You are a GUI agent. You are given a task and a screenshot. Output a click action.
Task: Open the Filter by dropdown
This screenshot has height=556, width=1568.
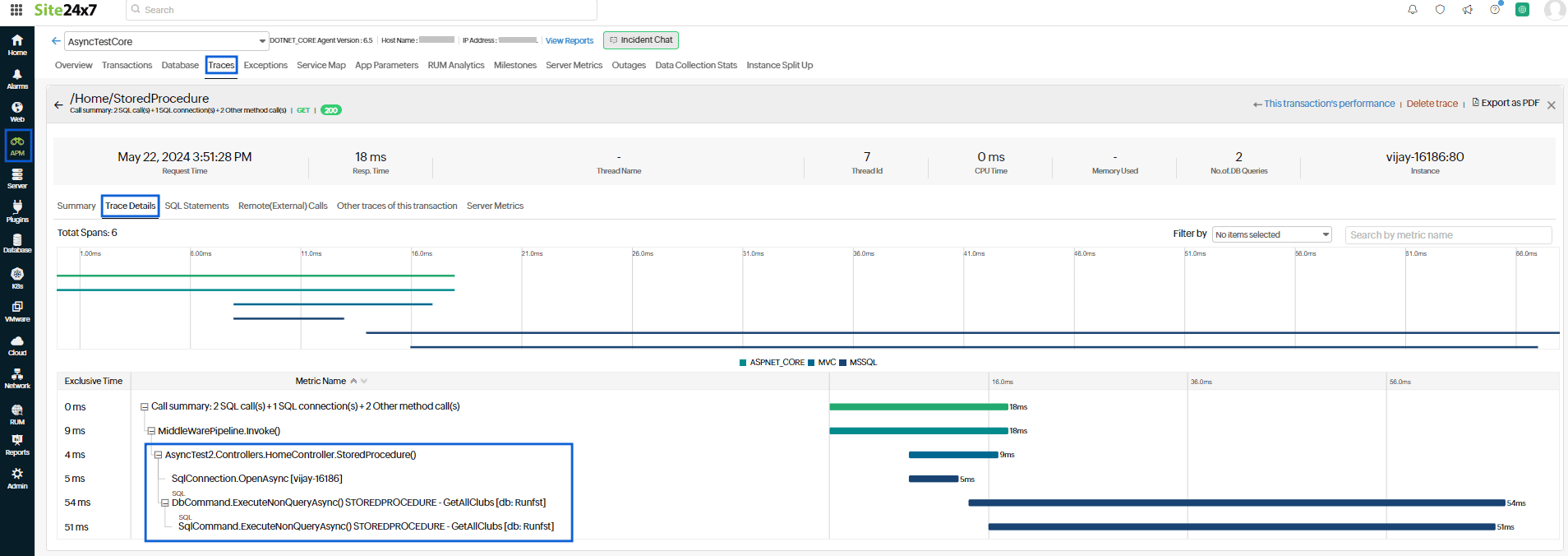click(1271, 235)
